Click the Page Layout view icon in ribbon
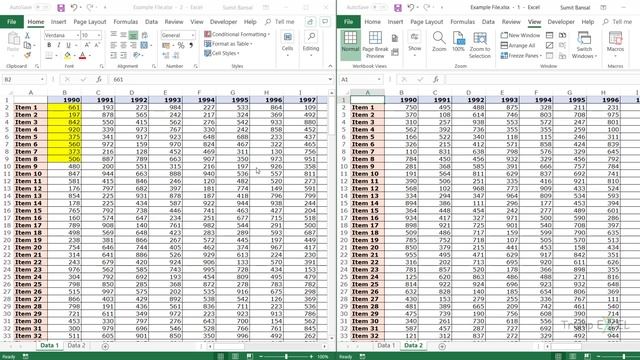The image size is (640, 360). [395, 38]
